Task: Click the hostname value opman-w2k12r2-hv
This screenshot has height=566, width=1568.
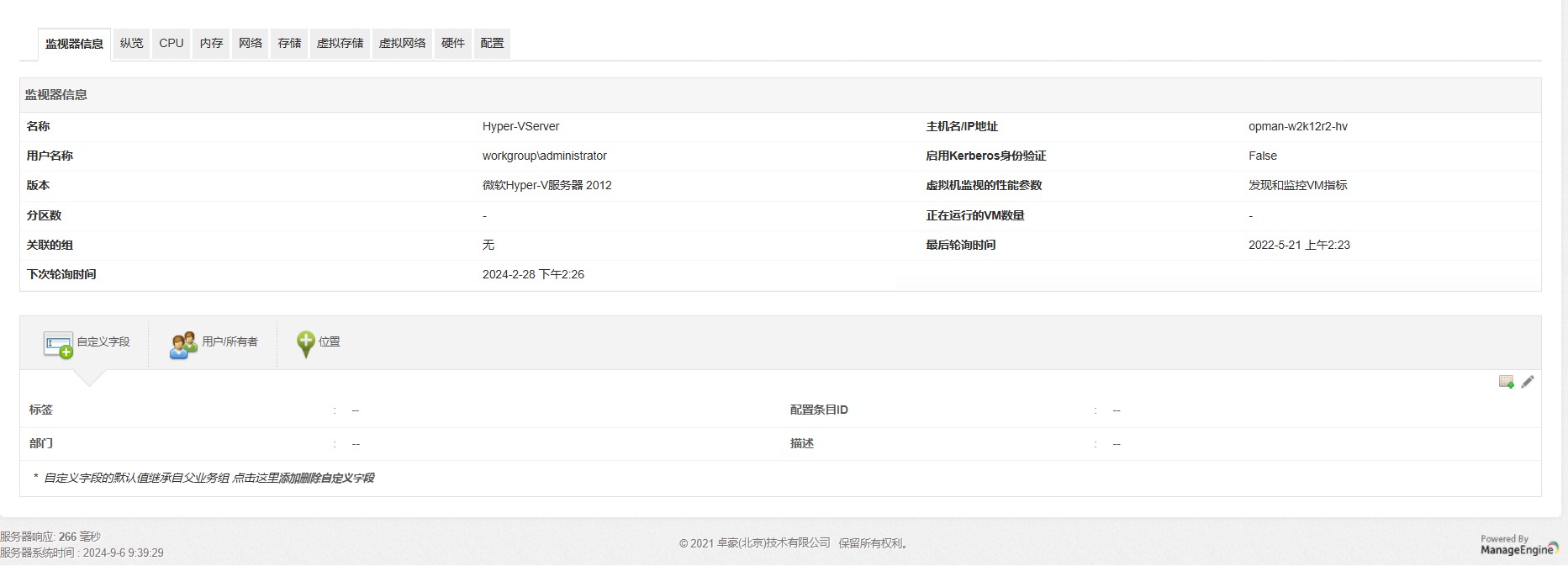Action: point(1297,126)
